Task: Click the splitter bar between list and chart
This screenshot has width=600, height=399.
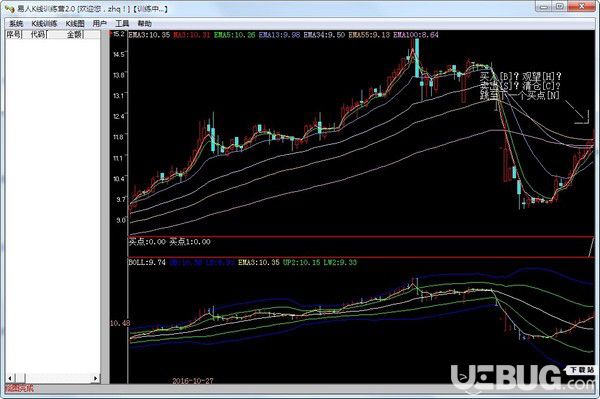Action: [105, 207]
